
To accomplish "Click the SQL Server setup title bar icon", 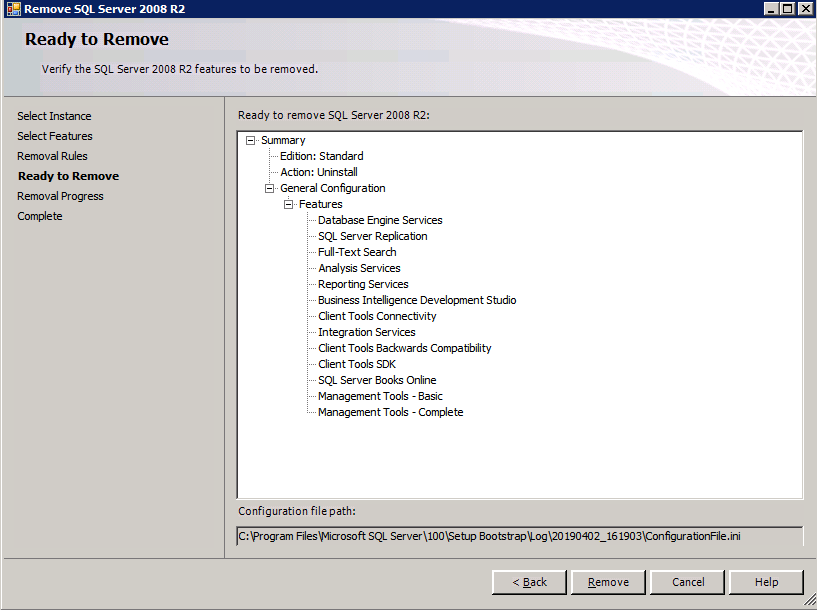I will [x=13, y=9].
